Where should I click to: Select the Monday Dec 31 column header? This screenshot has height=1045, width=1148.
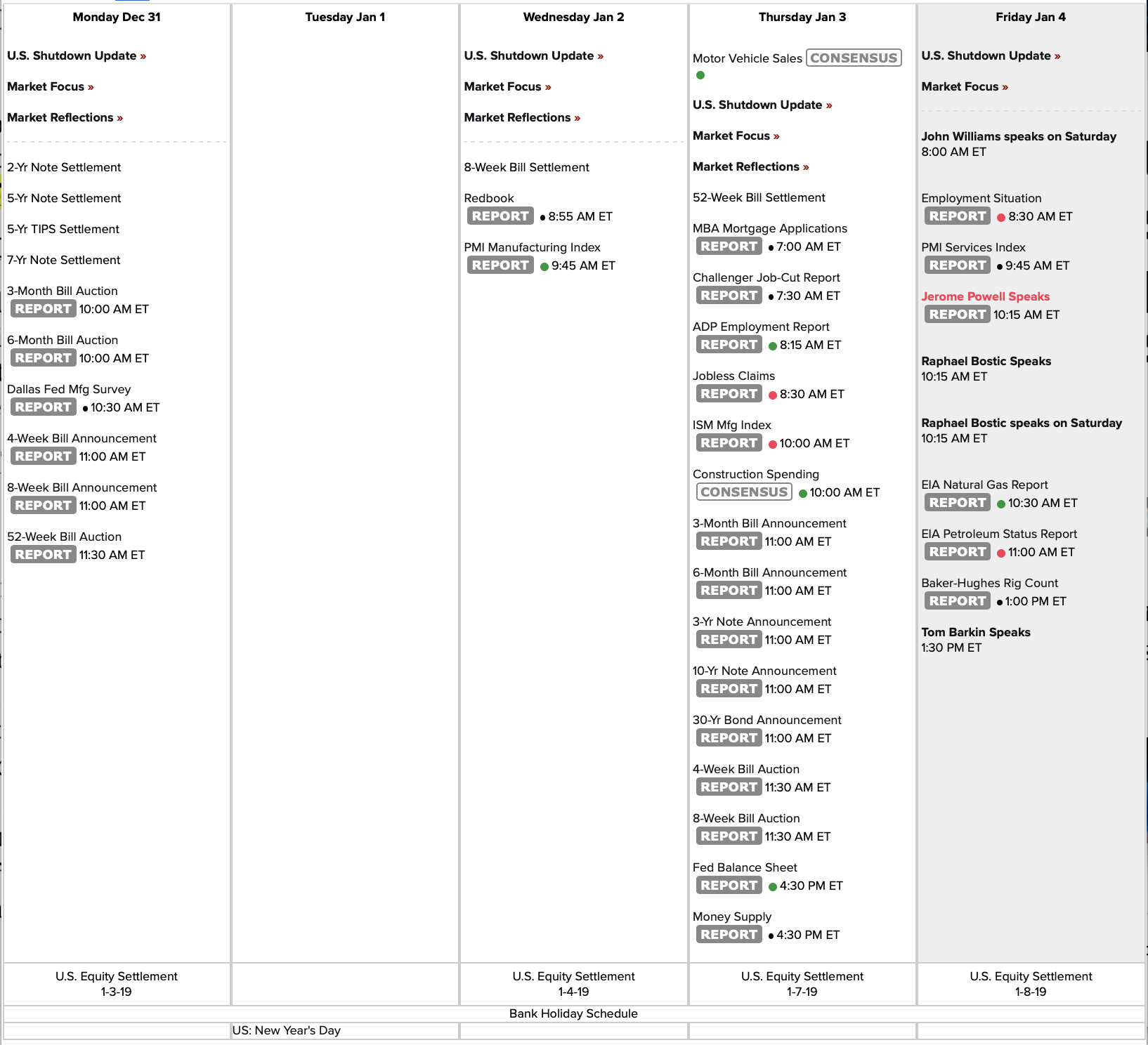pyautogui.click(x=117, y=18)
